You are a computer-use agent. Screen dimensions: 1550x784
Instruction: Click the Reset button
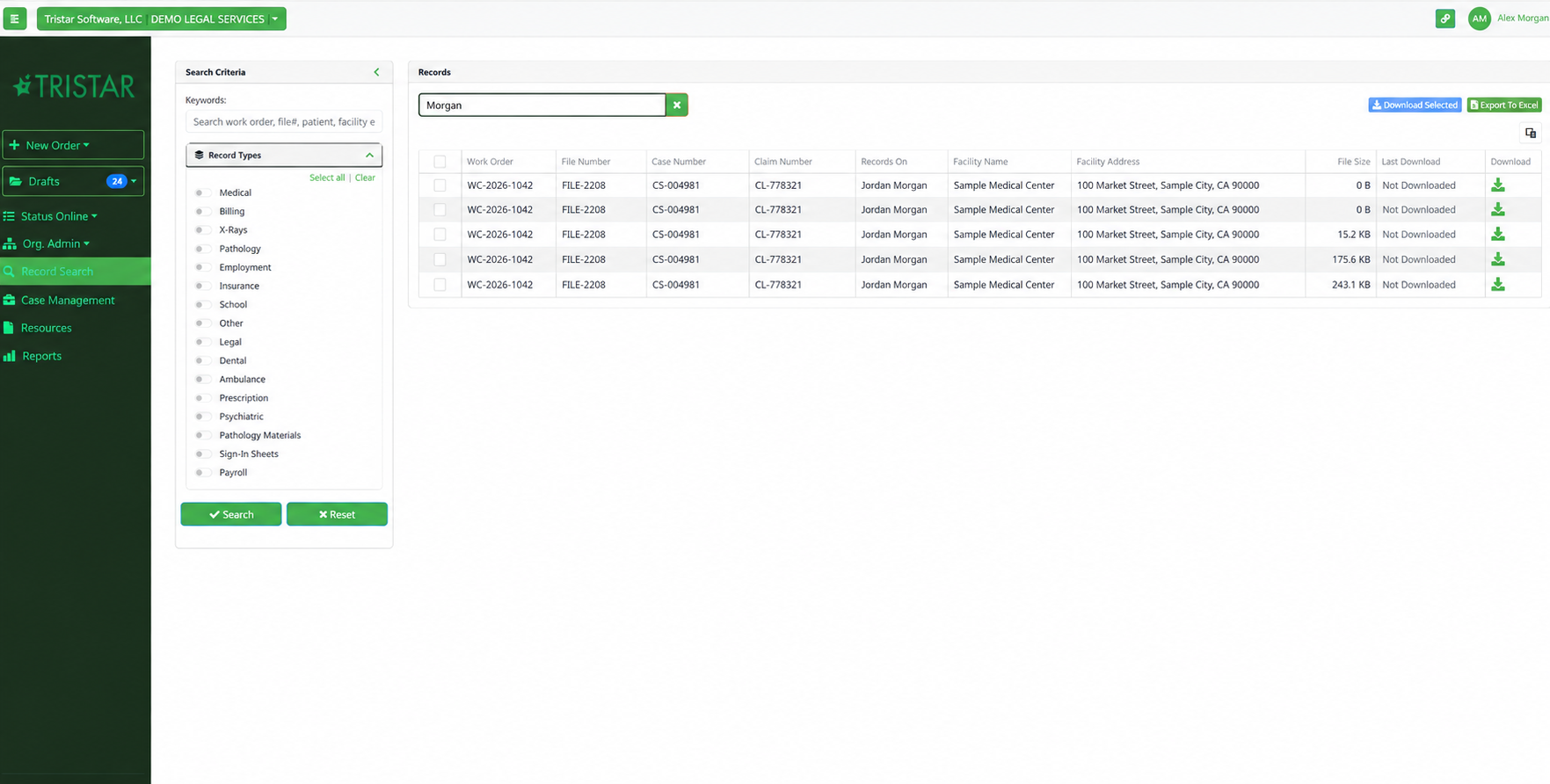(337, 514)
